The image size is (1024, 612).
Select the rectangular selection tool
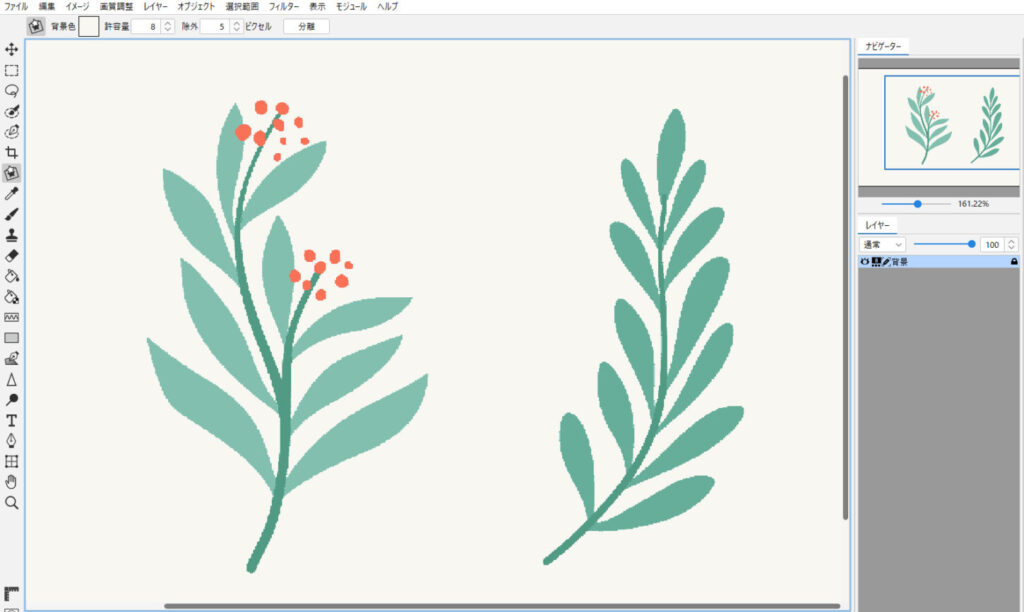point(12,70)
